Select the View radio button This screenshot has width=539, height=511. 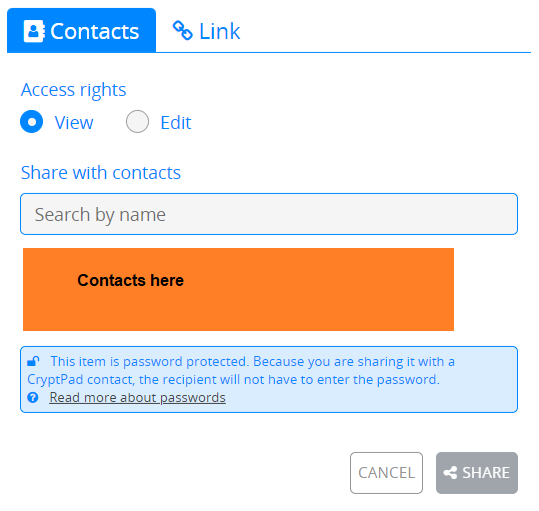(x=32, y=122)
